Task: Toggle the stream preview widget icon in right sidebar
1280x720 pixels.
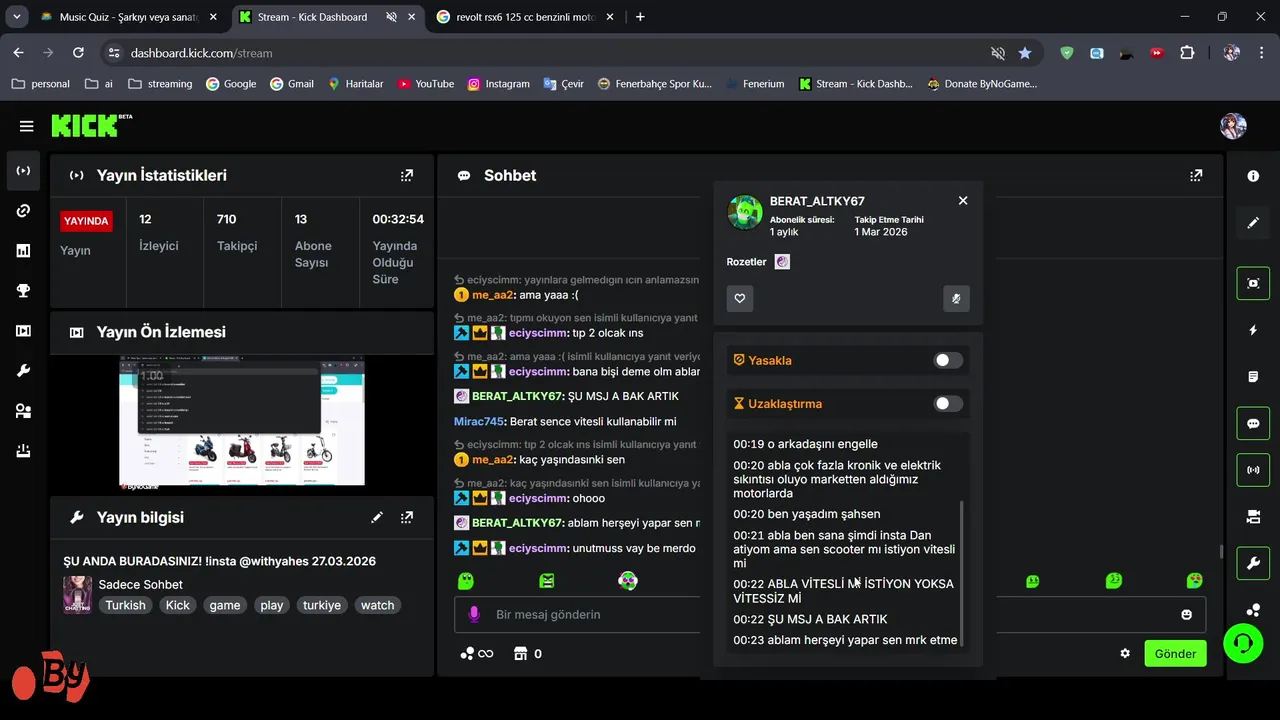Action: coord(1253,283)
